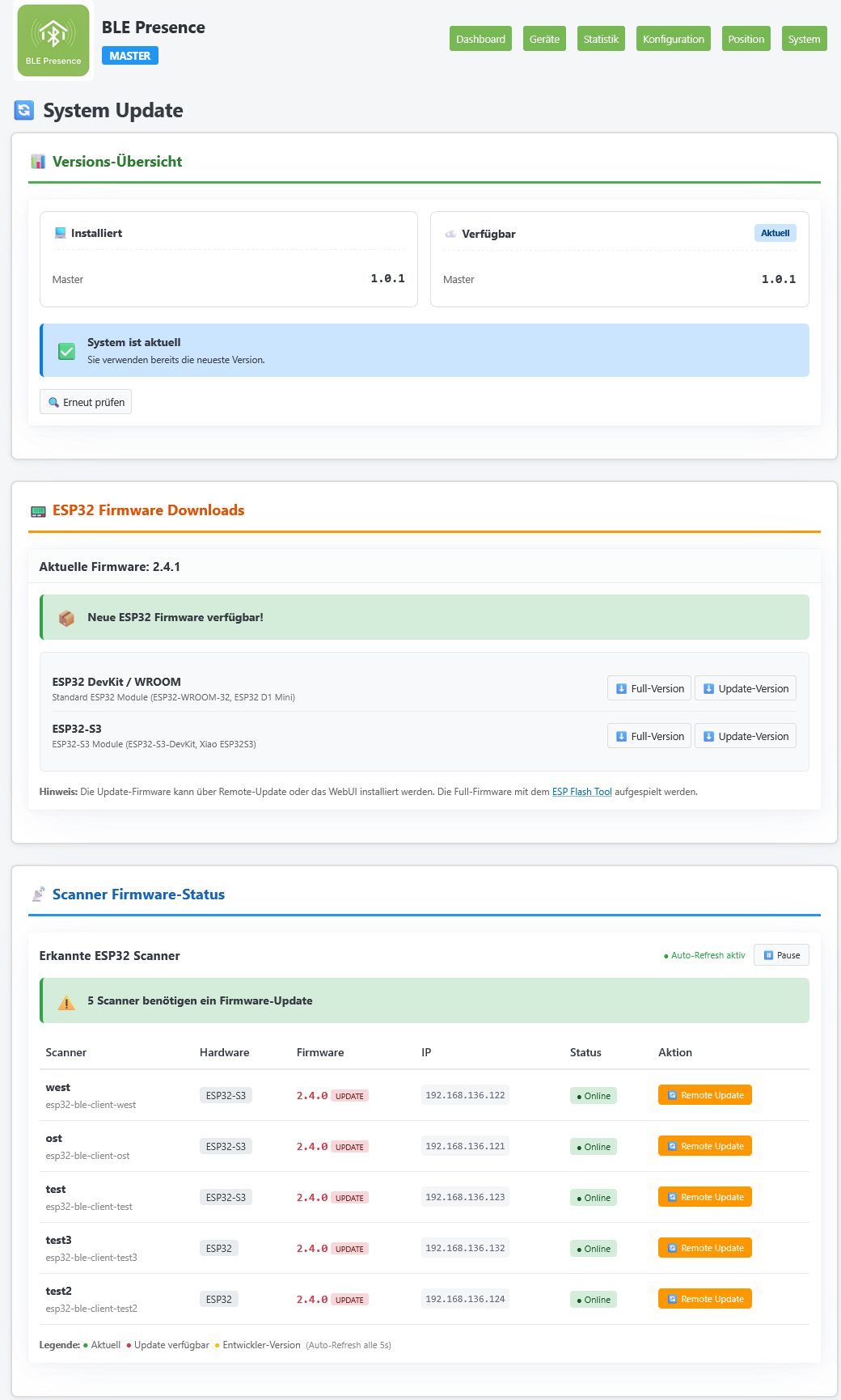The image size is (841, 1400).
Task: Click the Scanner Firmware-Status satellite icon
Action: pyautogui.click(x=38, y=895)
